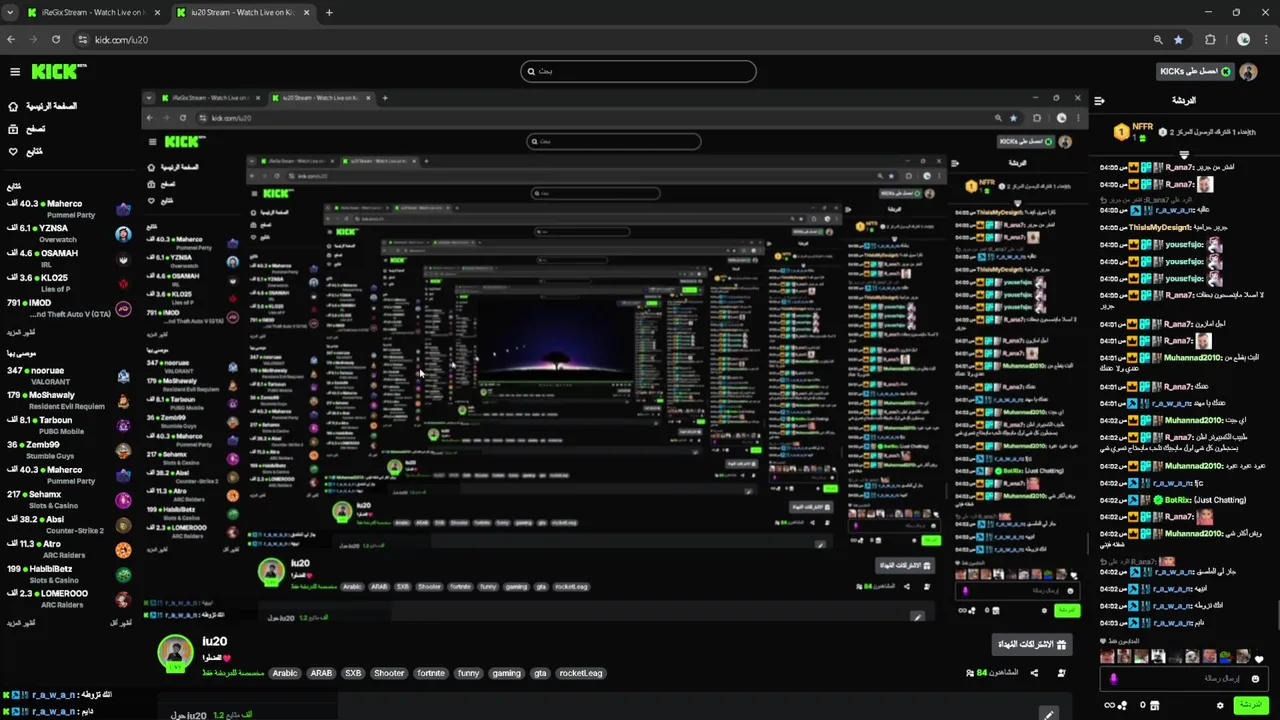This screenshot has width=1280, height=720.
Task: Open the browser zoom magnifier icon
Action: tap(1158, 40)
